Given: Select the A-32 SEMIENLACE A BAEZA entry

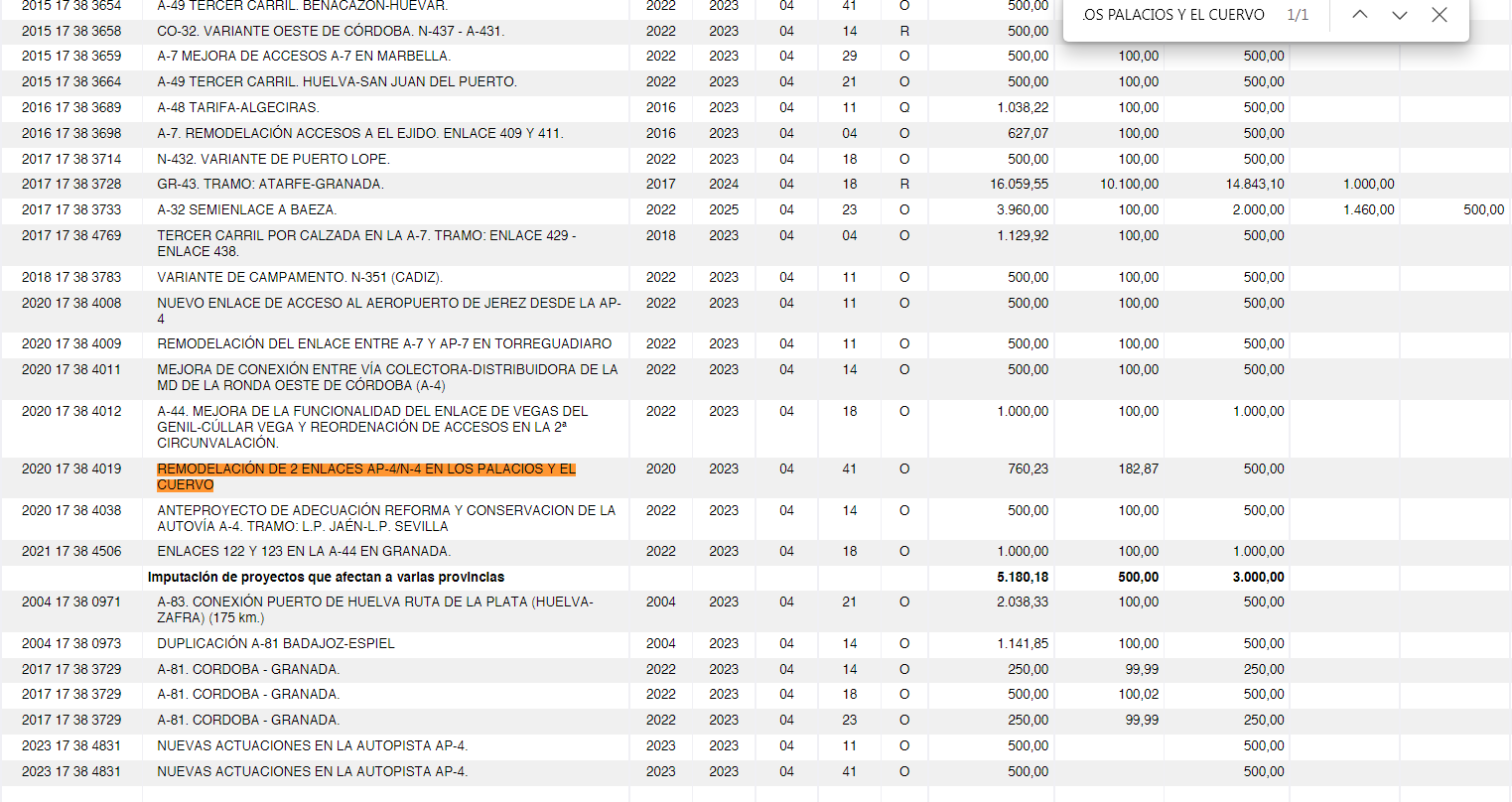Looking at the screenshot, I should [x=246, y=210].
